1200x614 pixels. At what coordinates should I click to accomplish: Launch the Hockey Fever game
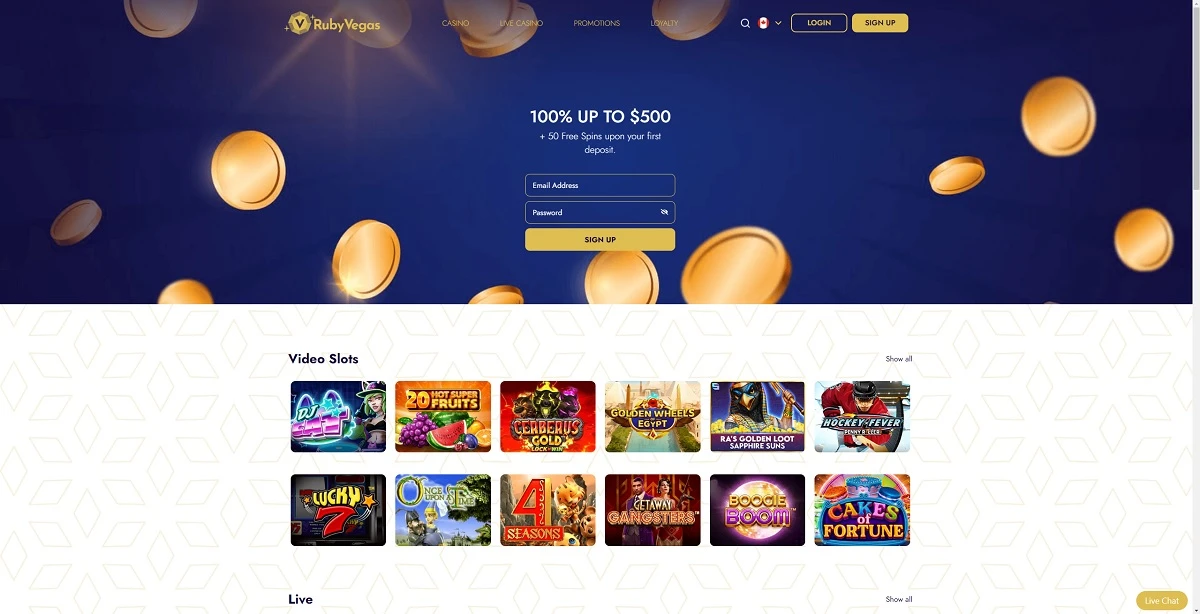[862, 416]
